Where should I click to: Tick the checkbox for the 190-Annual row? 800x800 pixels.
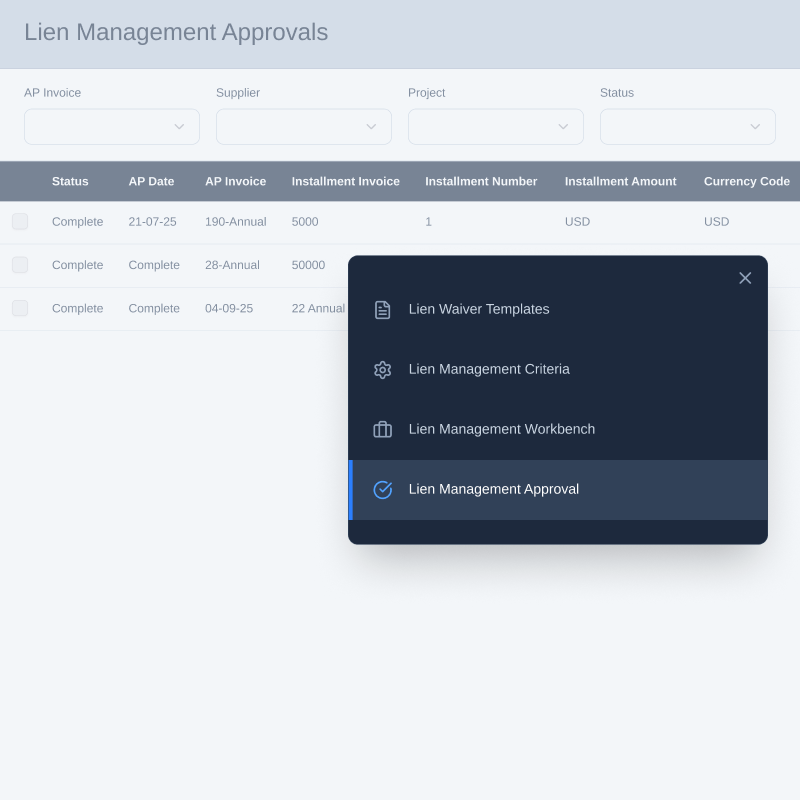point(20,222)
